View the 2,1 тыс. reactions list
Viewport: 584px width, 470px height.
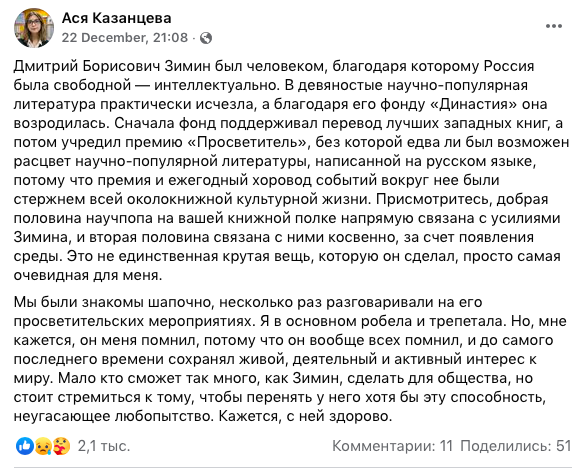(x=104, y=446)
